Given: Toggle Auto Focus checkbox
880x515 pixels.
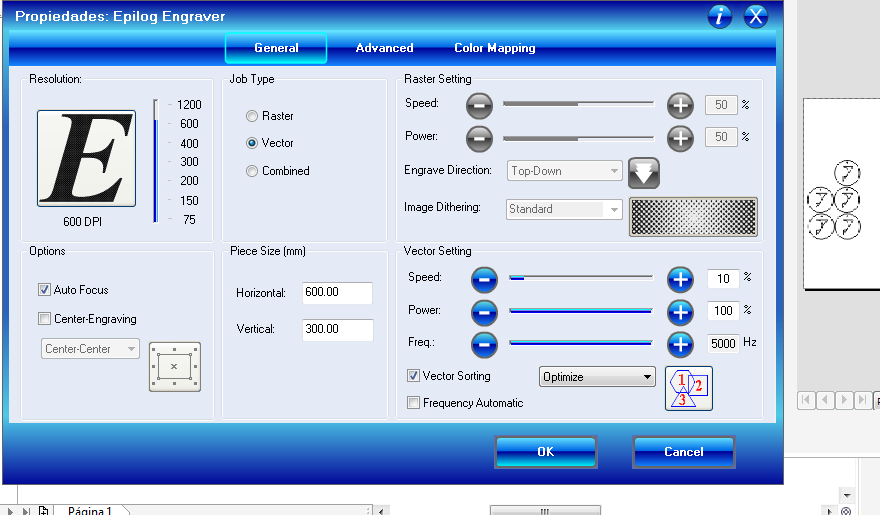Looking at the screenshot, I should coord(44,289).
